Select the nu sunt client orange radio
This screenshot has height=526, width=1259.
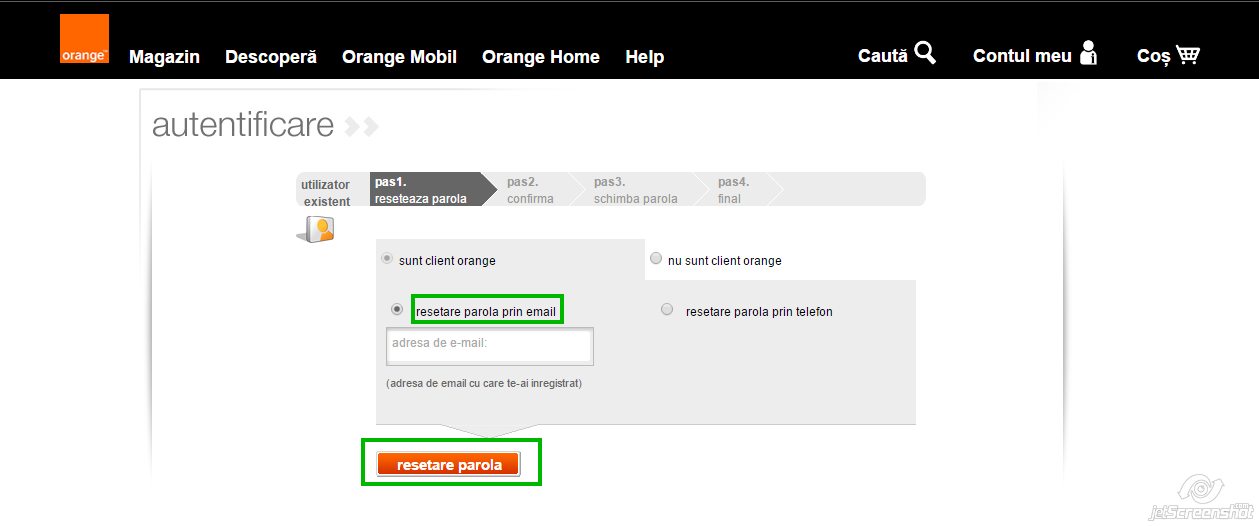pyautogui.click(x=656, y=258)
